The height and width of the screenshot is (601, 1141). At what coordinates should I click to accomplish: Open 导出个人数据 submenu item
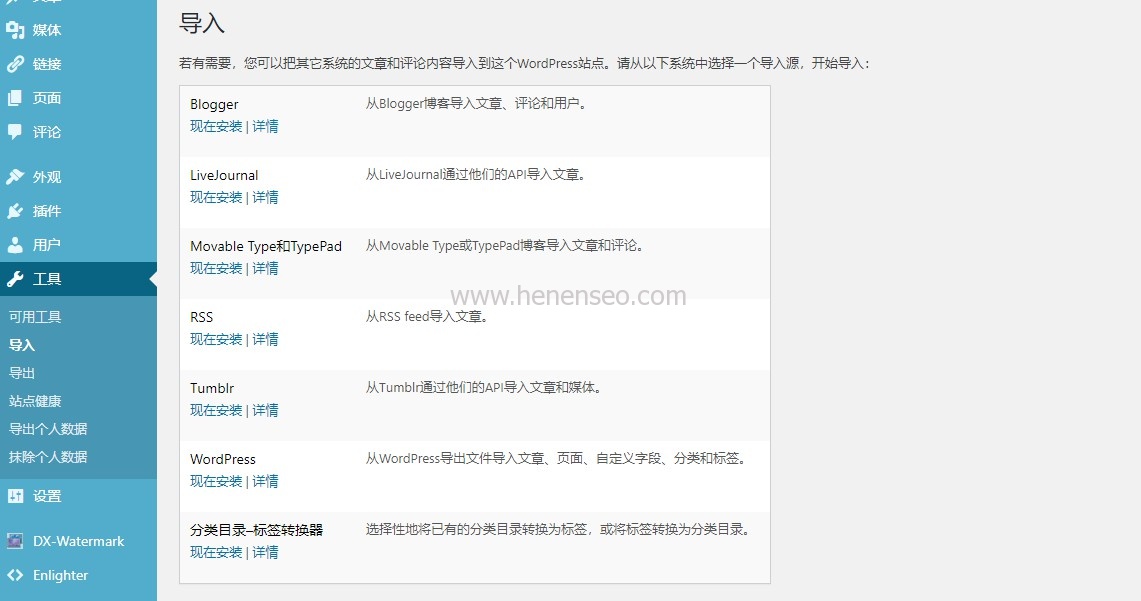point(48,429)
